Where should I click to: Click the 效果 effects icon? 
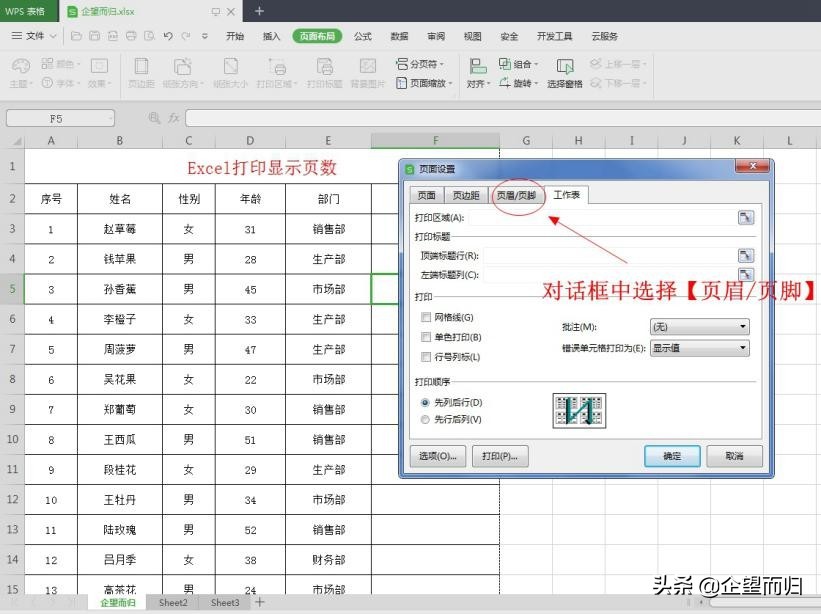tap(99, 65)
